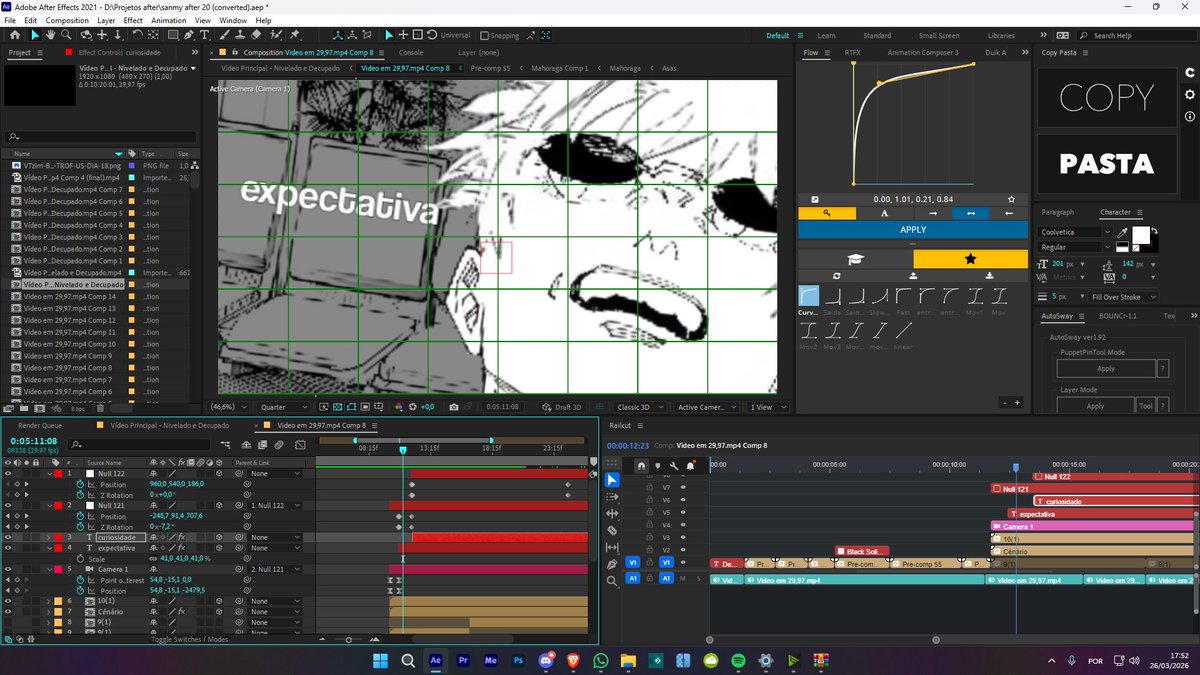Enable Motion Blur for timeline layers
Image resolution: width=1200 pixels, height=675 pixels.
click(278, 445)
